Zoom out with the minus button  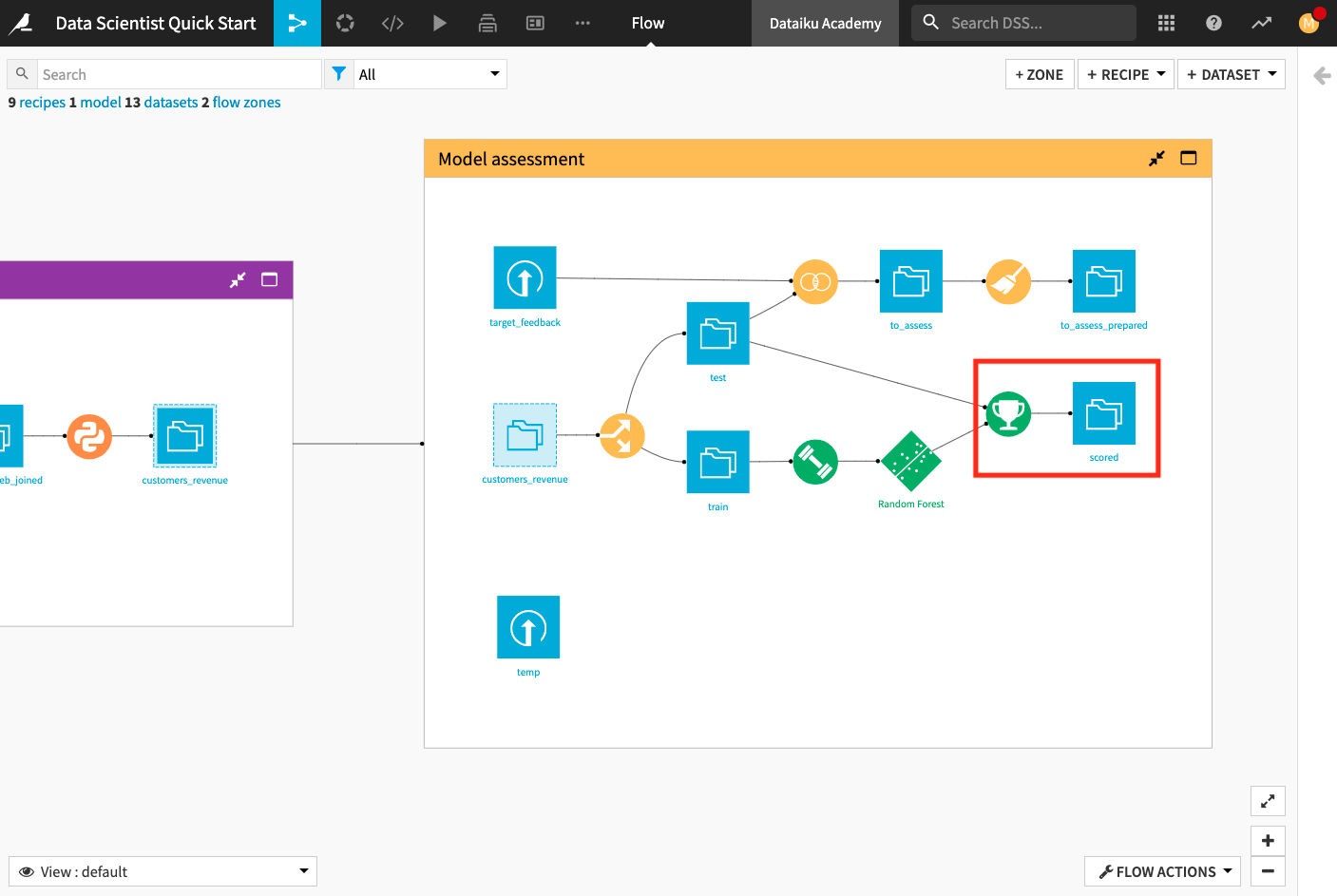1268,871
